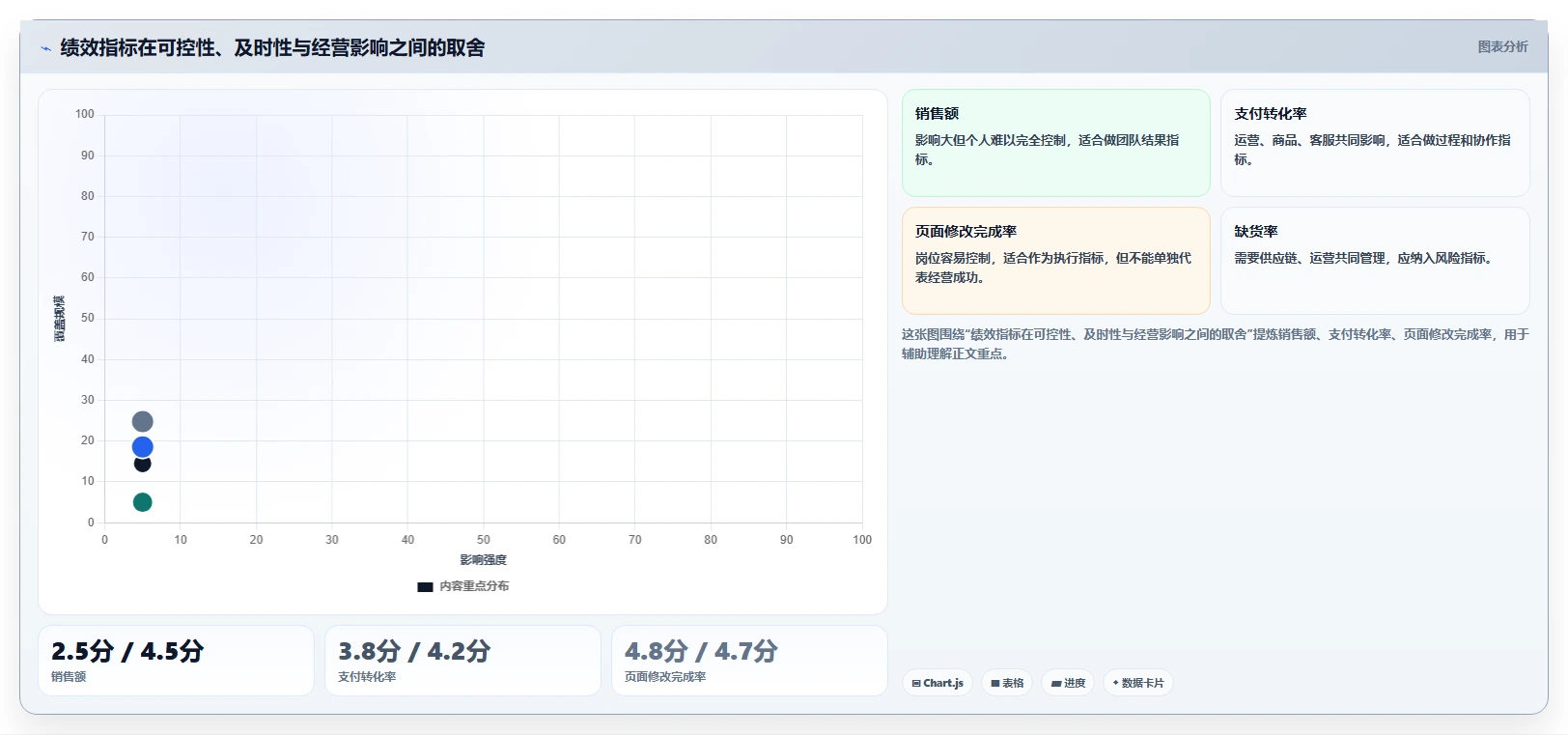
Task: Click the 表格 tag chip
Action: pos(1007,683)
